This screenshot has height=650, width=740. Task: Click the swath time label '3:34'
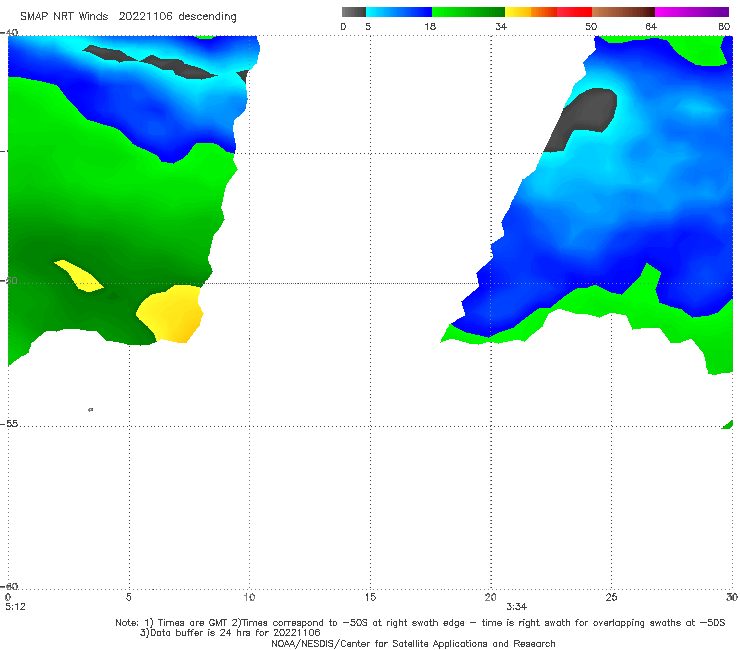click(516, 606)
